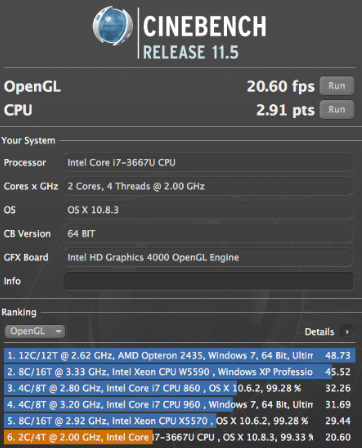Select the Xeon W5590 ranking entry
Image resolution: width=362 pixels, height=448 pixels.
[x=180, y=372]
